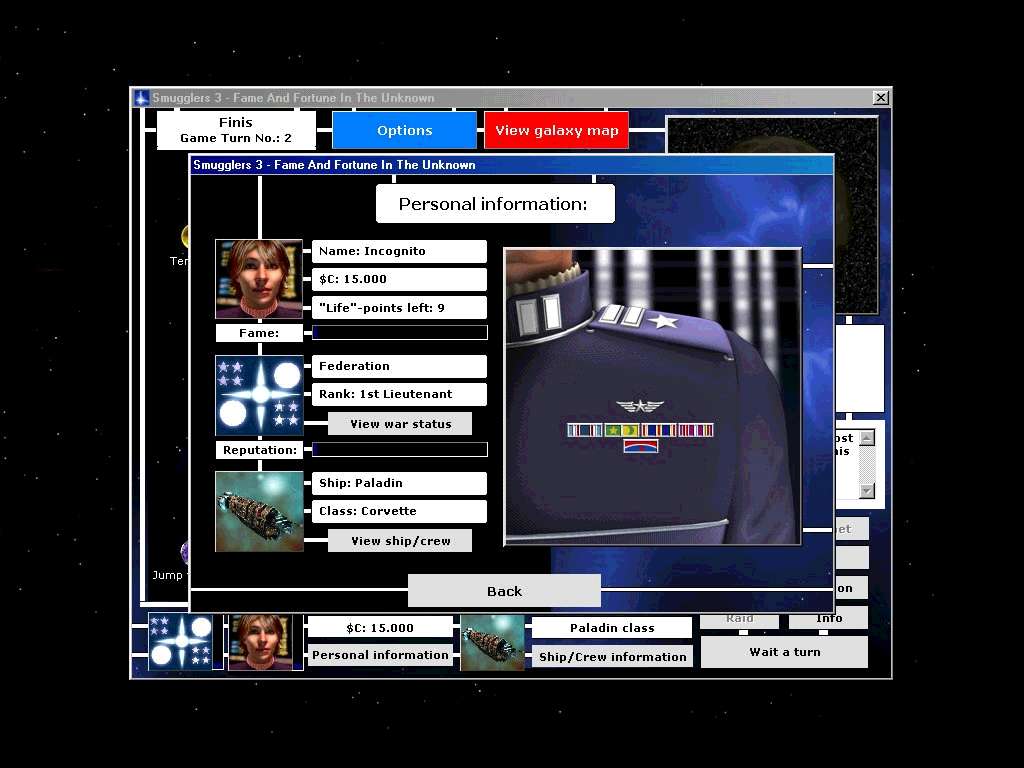Click the officer uniform rank picture
The image size is (1024, 768).
coord(652,396)
